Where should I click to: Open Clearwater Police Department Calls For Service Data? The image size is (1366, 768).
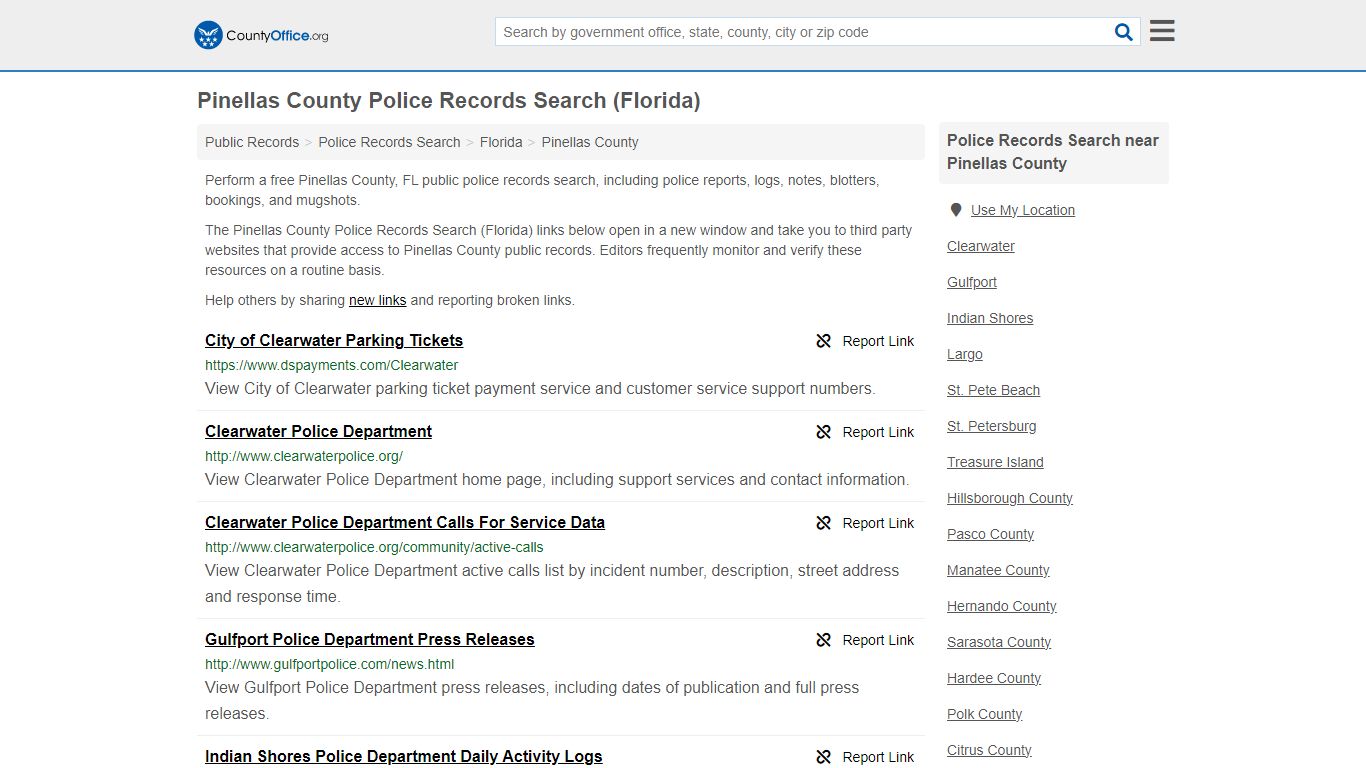tap(405, 522)
